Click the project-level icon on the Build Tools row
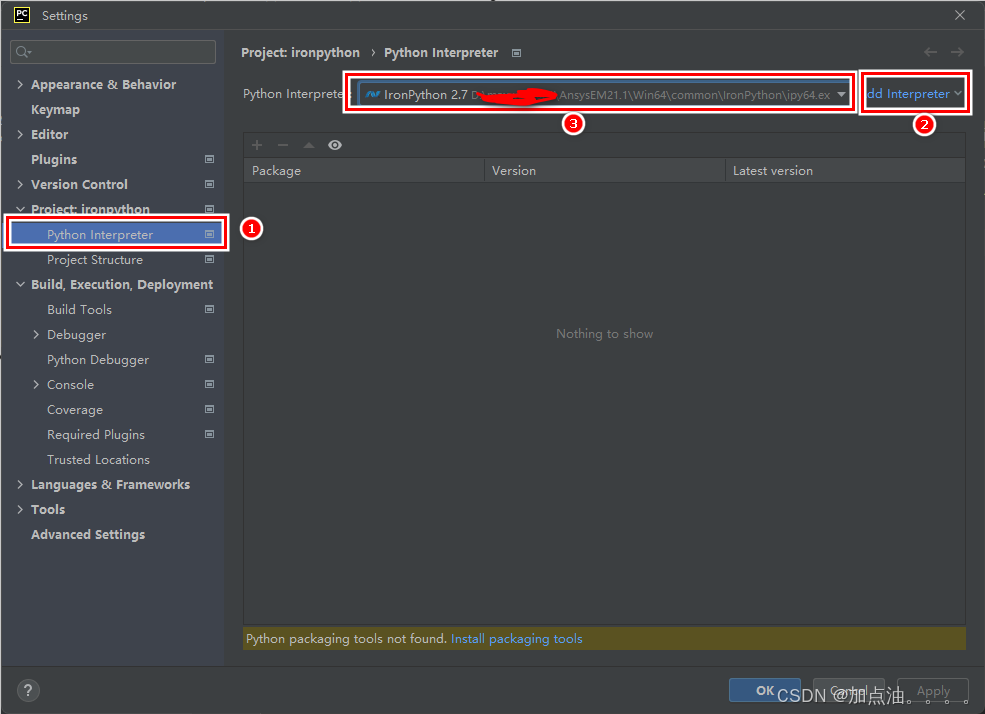The height and width of the screenshot is (714, 985). (x=209, y=310)
